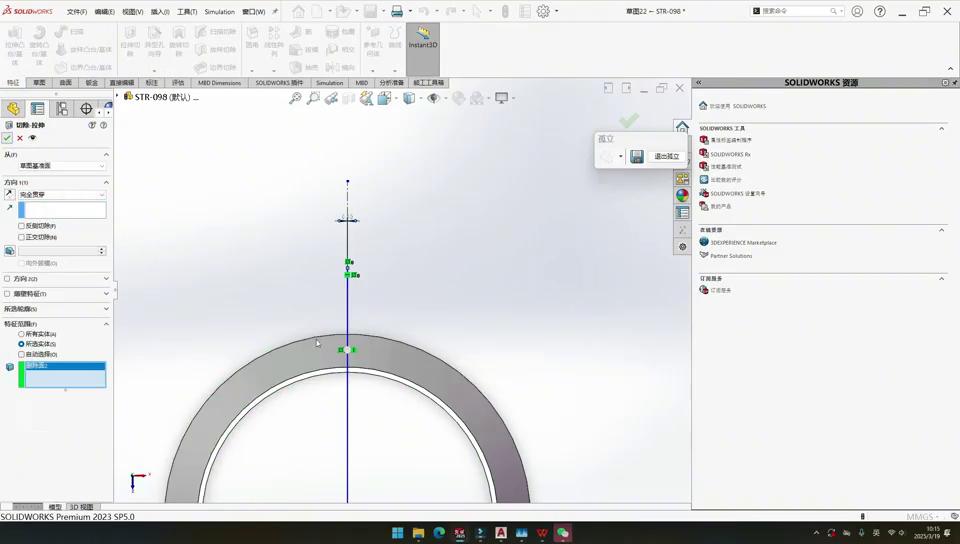The height and width of the screenshot is (544, 960).
Task: Select the all bodies radio button
Action: click(22, 334)
